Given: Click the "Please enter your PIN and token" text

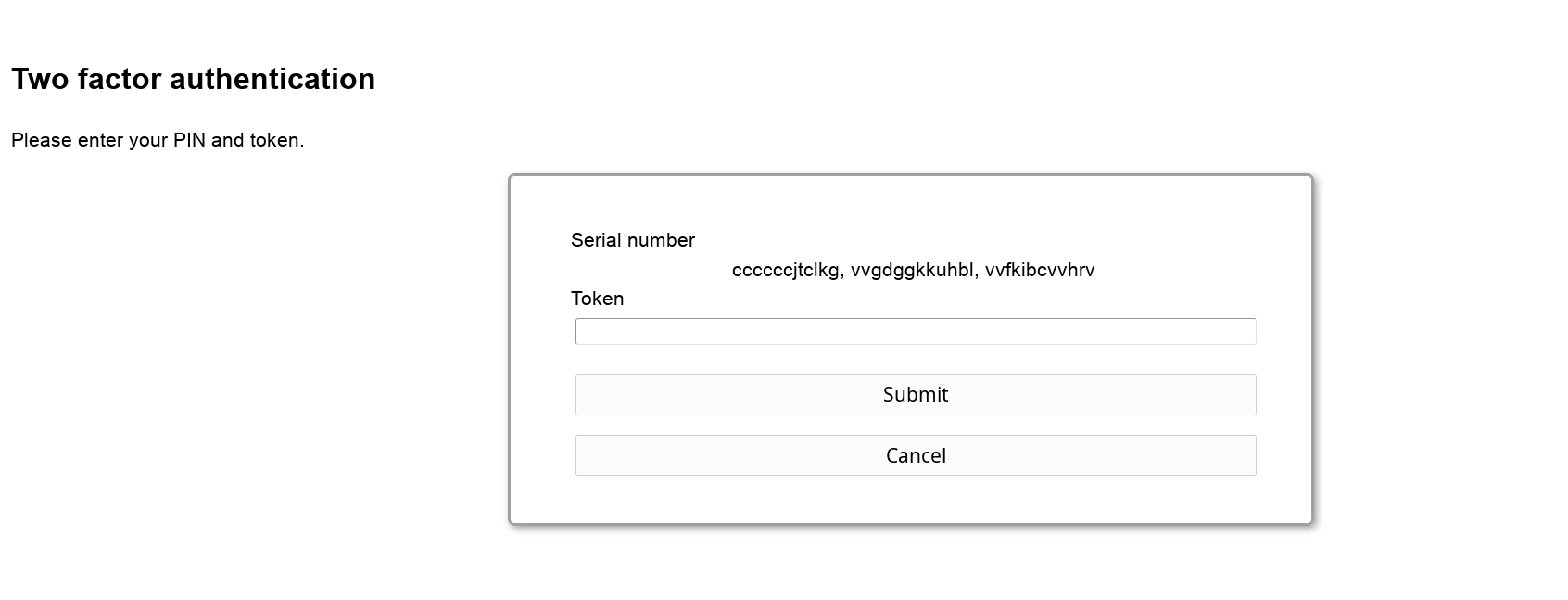Looking at the screenshot, I should [x=158, y=140].
